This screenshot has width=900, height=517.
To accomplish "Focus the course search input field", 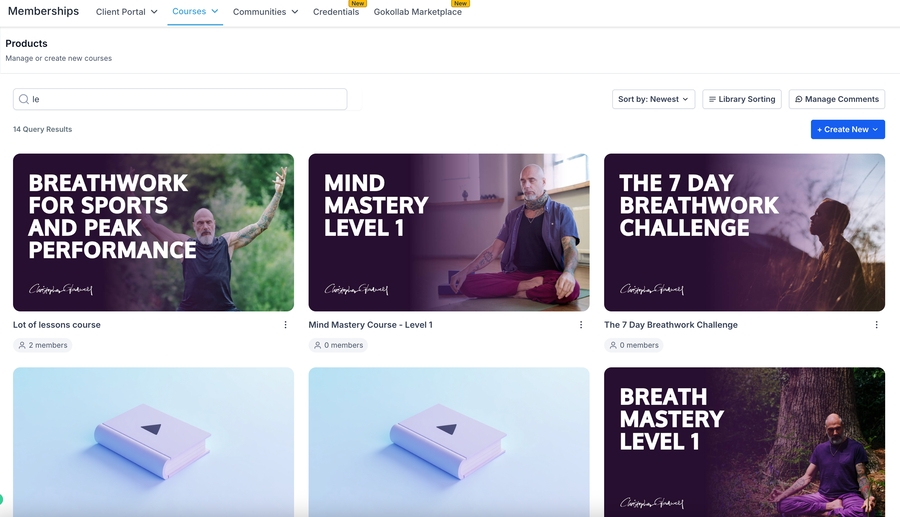I will [180, 99].
